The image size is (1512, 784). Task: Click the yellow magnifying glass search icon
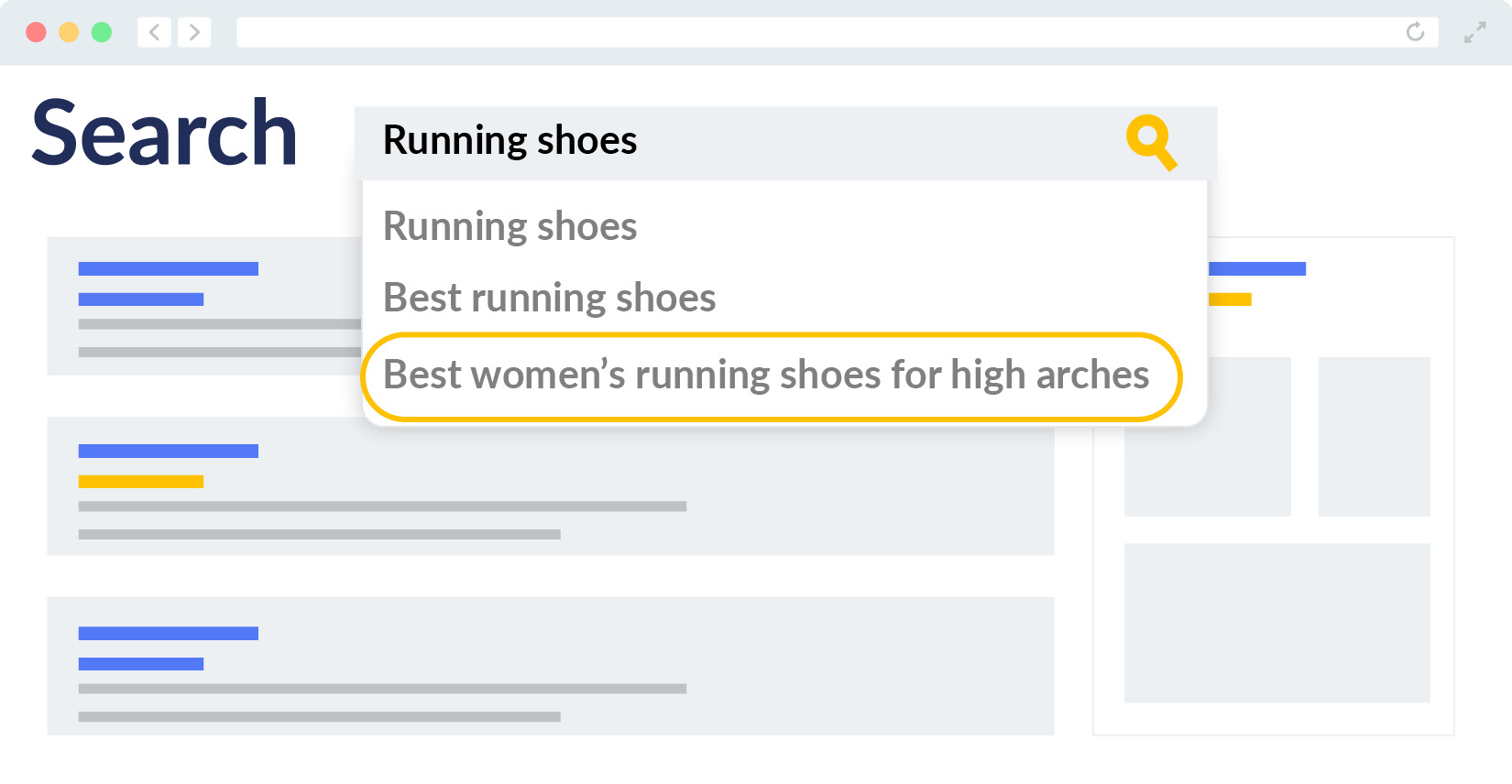coord(1152,142)
